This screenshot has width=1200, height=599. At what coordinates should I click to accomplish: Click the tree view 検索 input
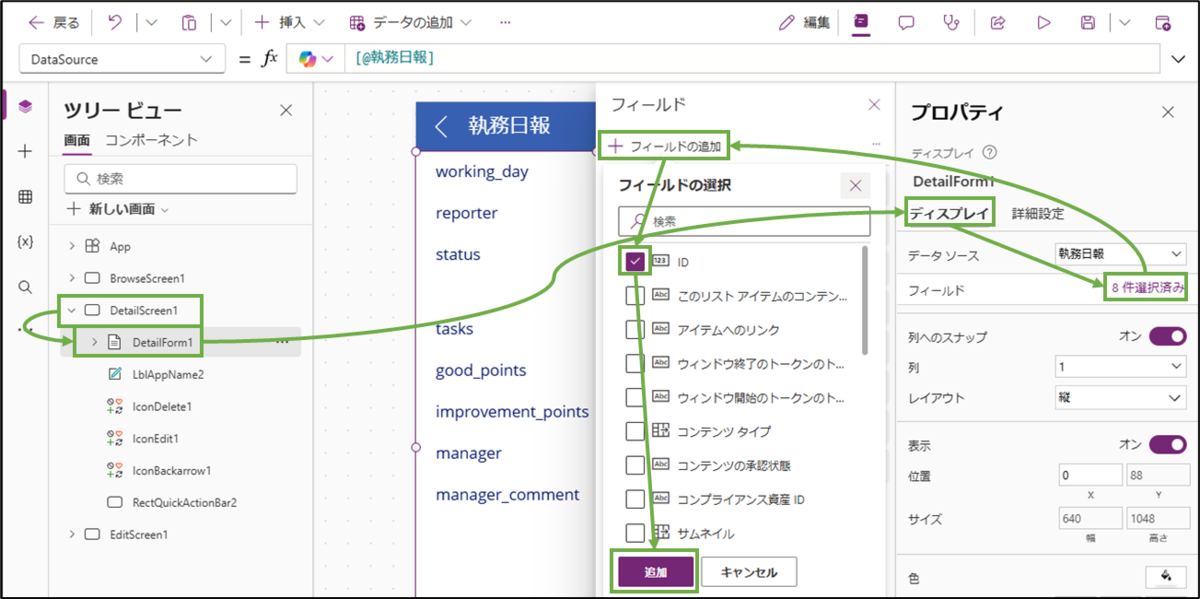181,179
